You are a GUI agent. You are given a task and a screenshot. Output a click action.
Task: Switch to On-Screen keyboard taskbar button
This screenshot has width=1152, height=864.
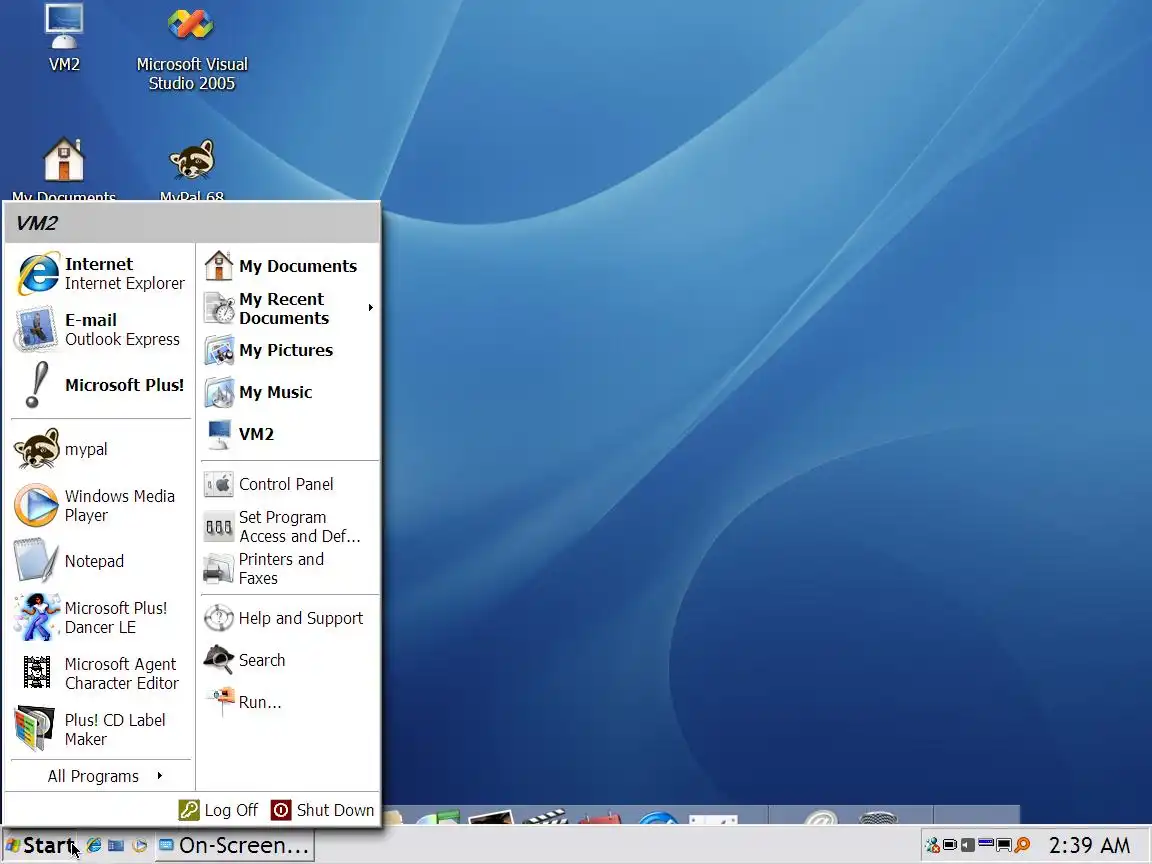coord(234,845)
